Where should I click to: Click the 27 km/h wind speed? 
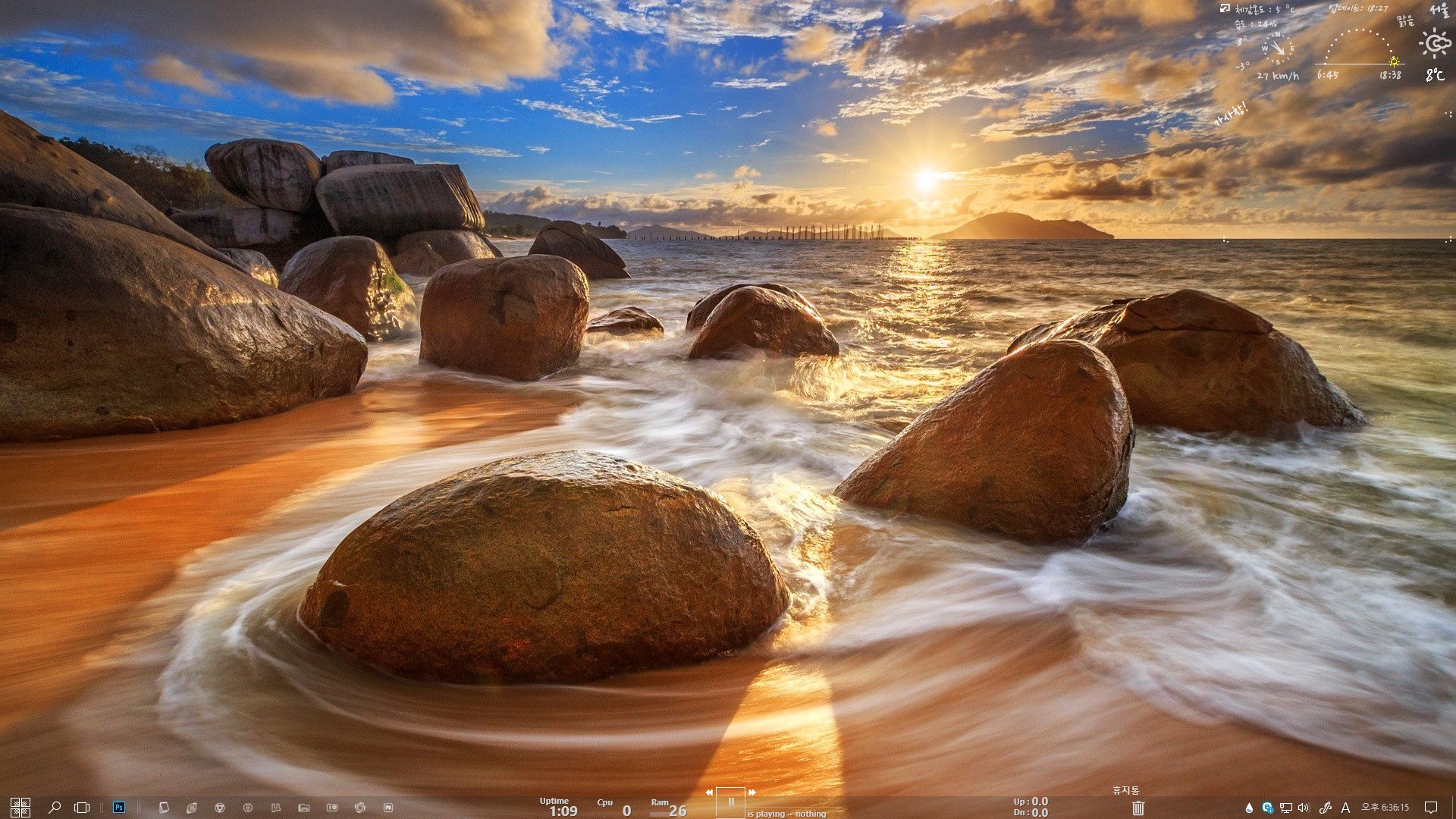pos(1278,76)
